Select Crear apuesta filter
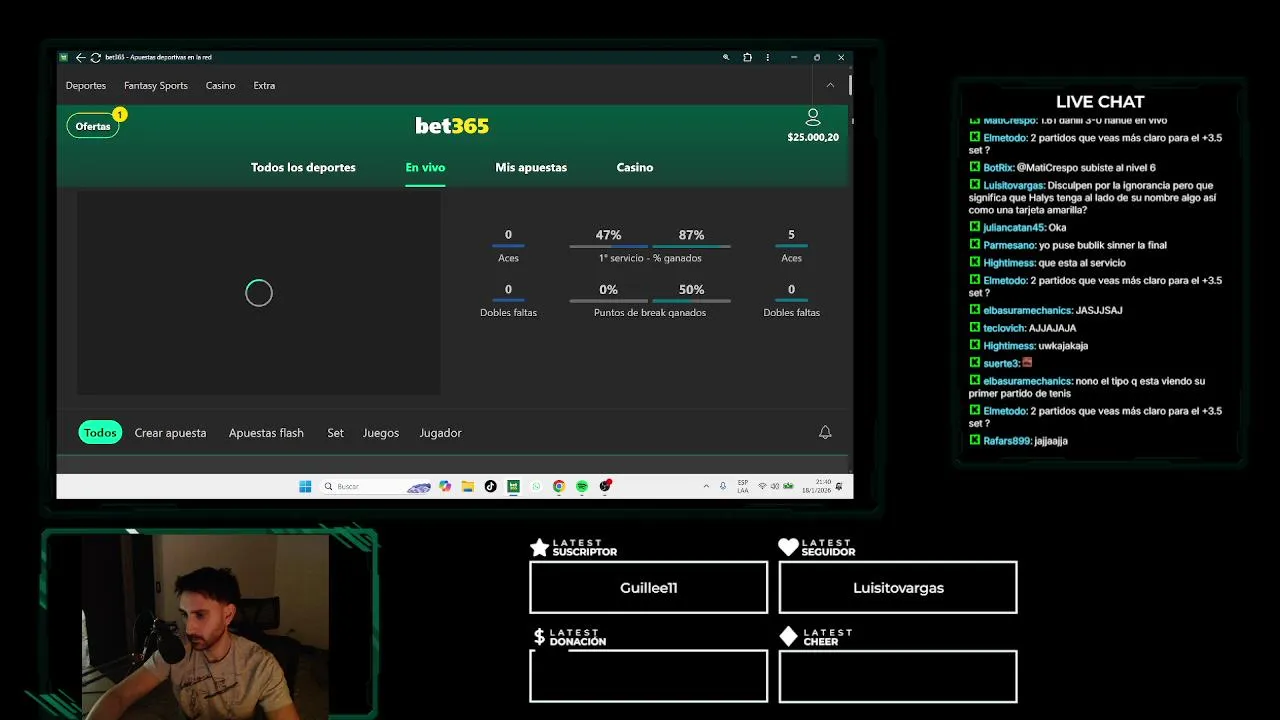 pyautogui.click(x=170, y=433)
